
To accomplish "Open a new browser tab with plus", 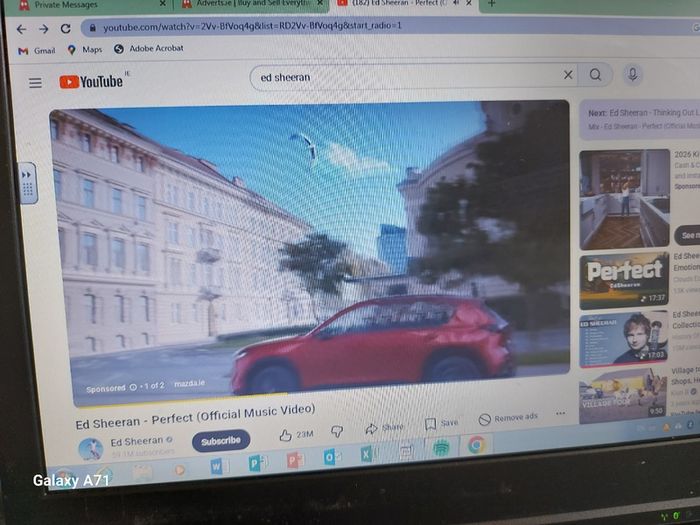I will click(492, 4).
